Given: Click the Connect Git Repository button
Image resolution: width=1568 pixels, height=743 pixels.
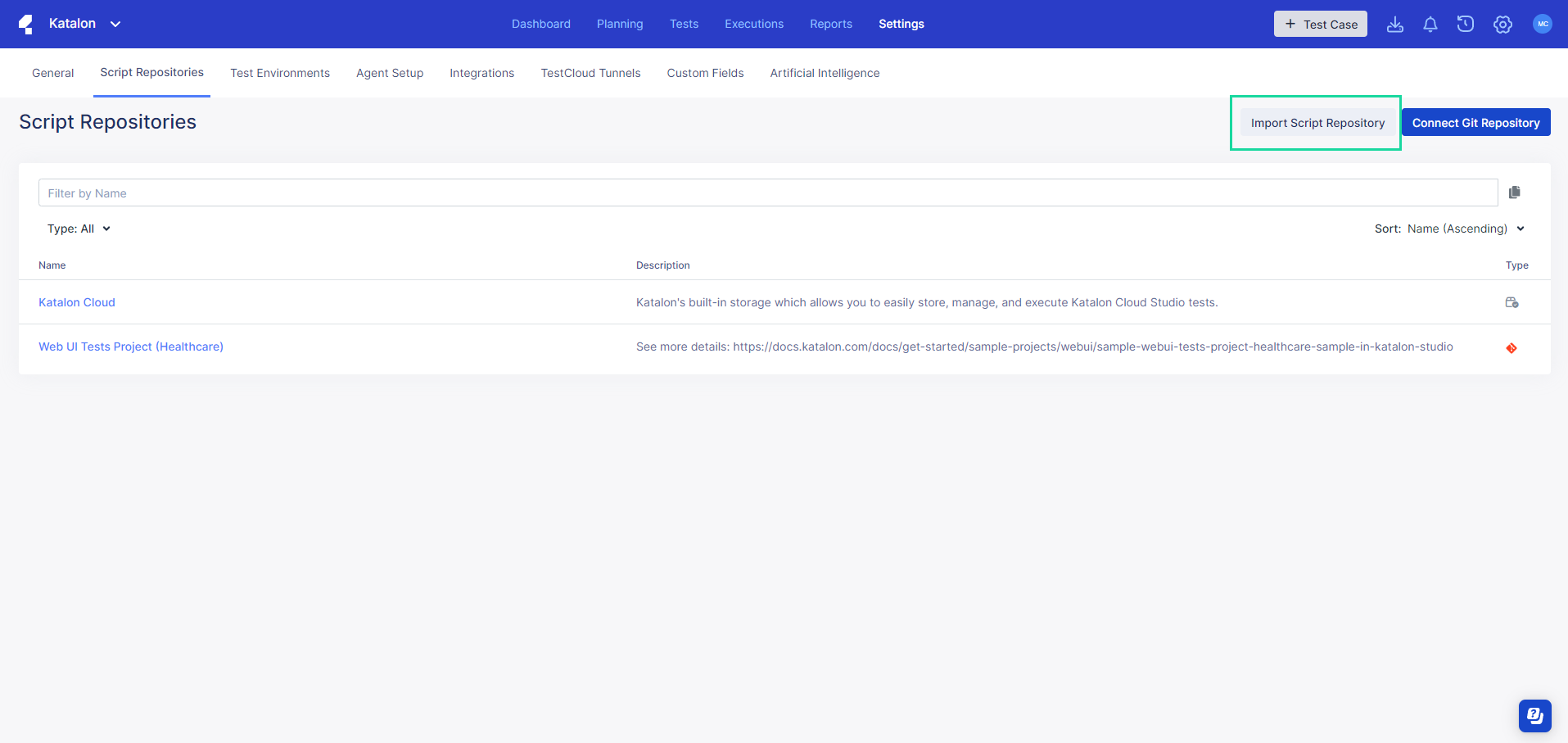Looking at the screenshot, I should [1475, 122].
